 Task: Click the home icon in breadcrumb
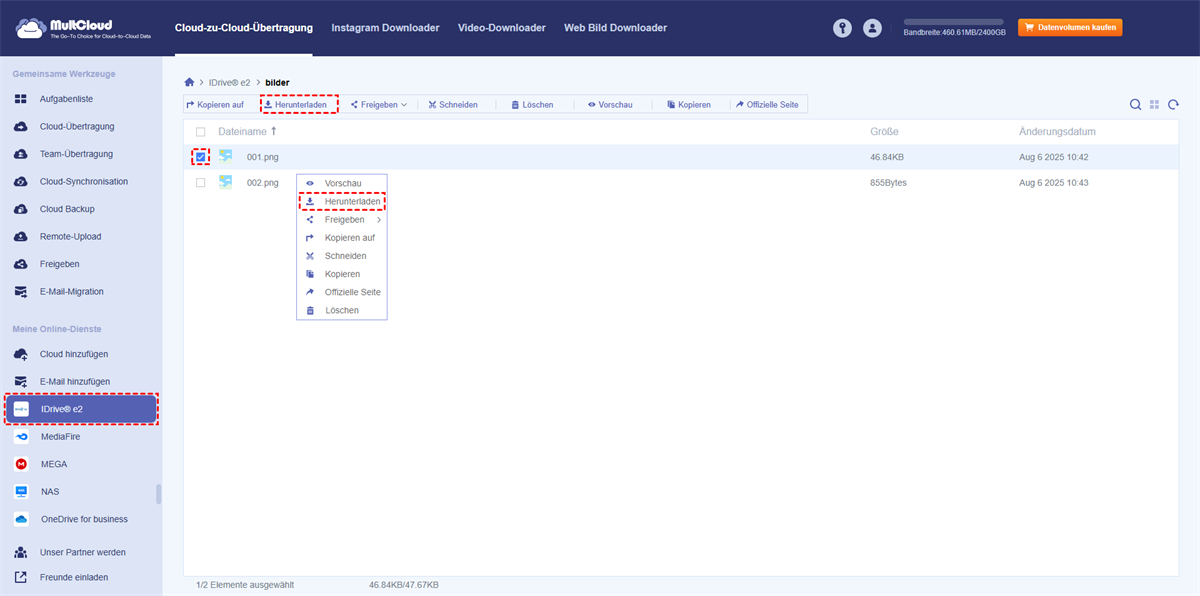(189, 82)
